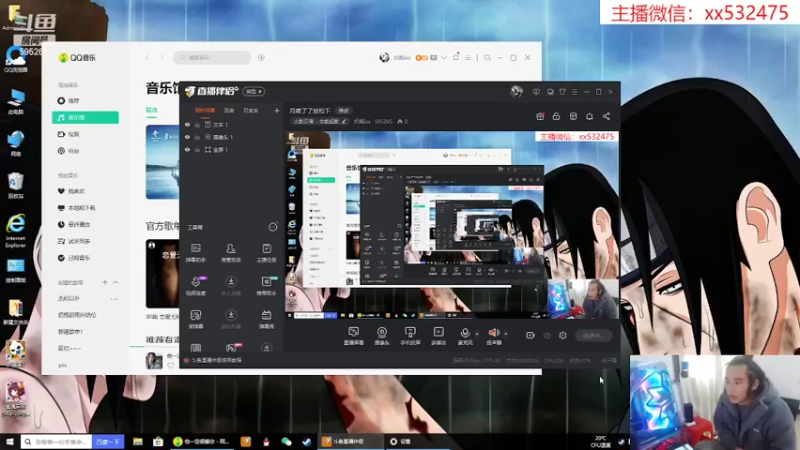Add a mobile screen-cast source
Screen dimensions: 800x450
410,336
